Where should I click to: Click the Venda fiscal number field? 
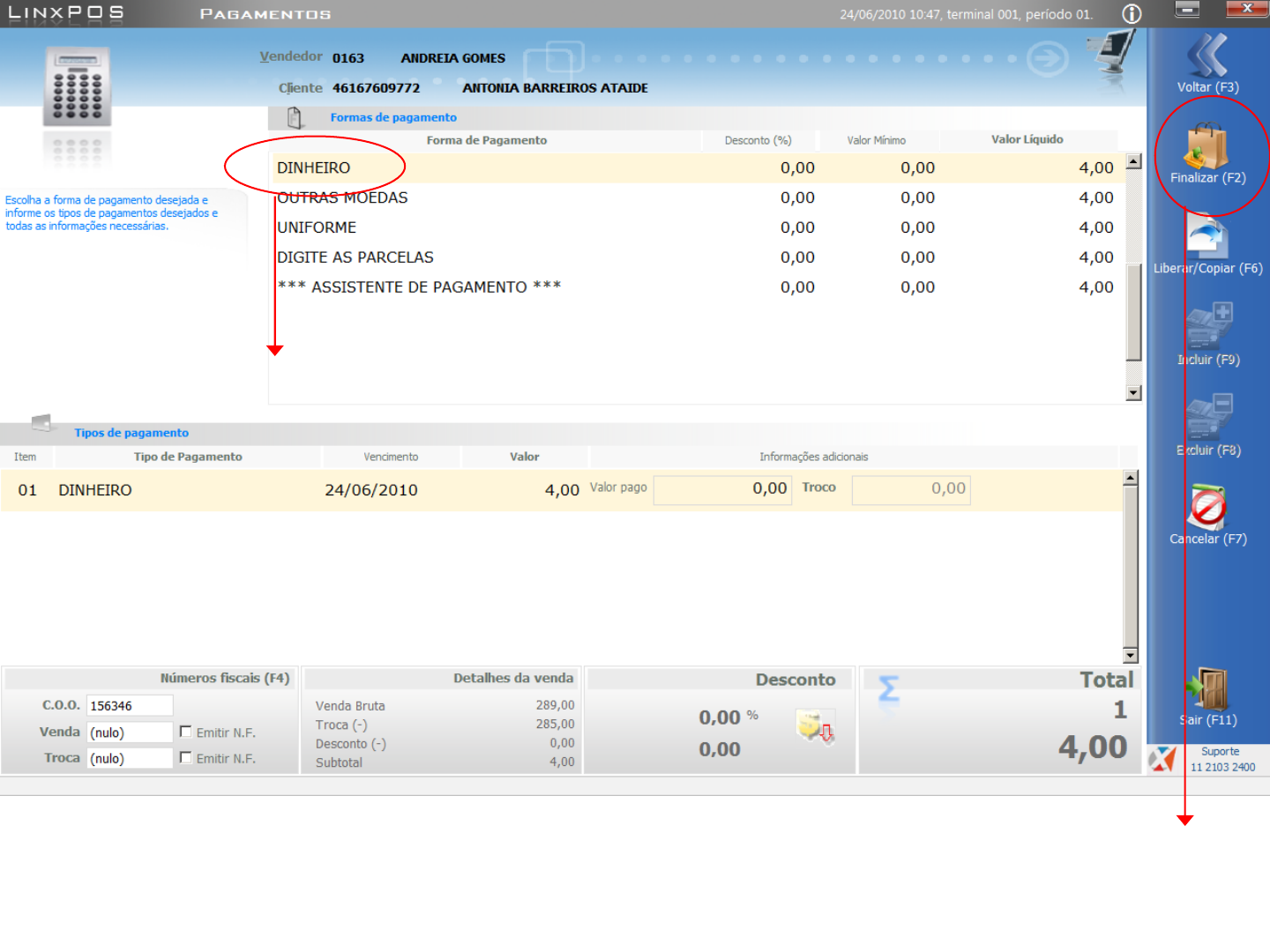click(x=130, y=732)
